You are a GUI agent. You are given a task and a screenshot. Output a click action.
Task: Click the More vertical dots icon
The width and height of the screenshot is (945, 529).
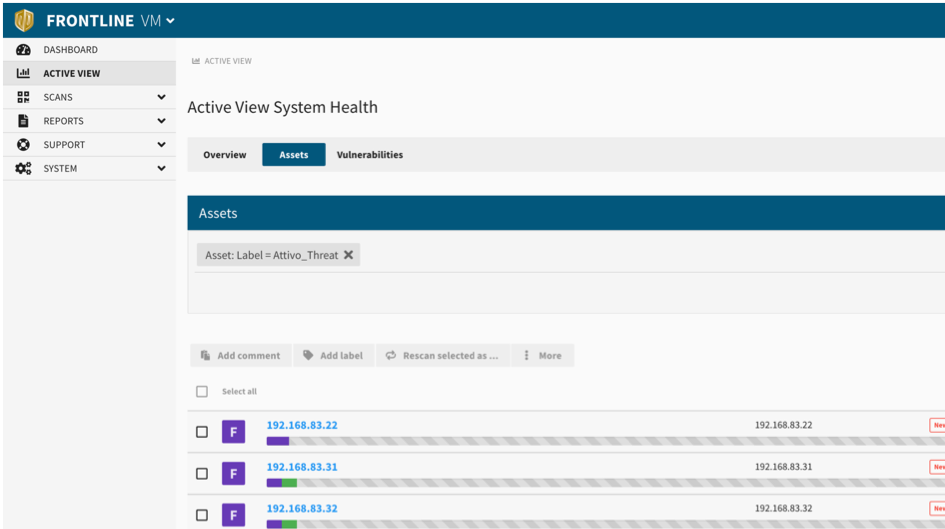pos(526,355)
